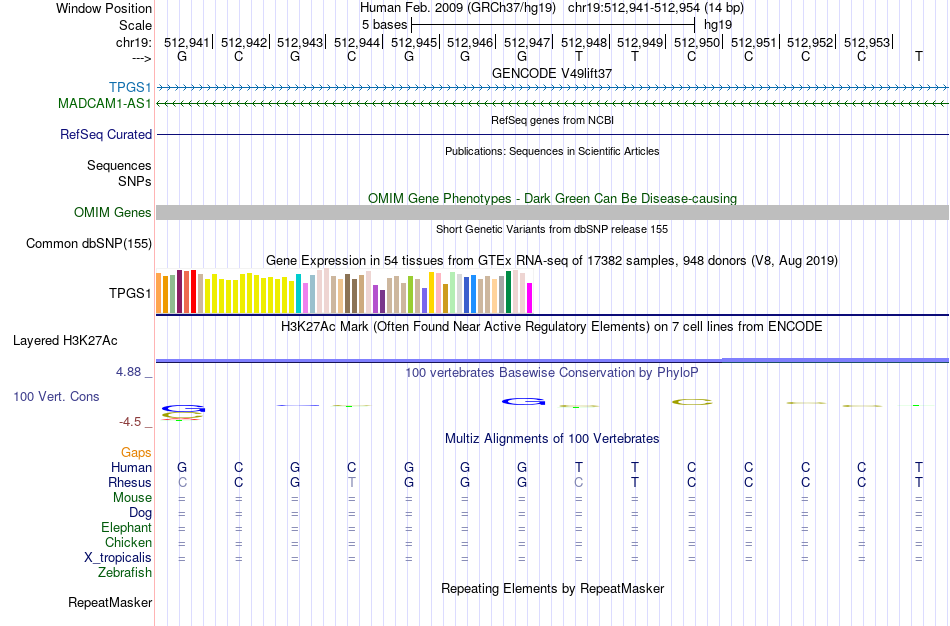This screenshot has height=626, width=950.
Task: Click the MADCAM1-AS1 green arrowed transcript line
Action: tap(552, 104)
